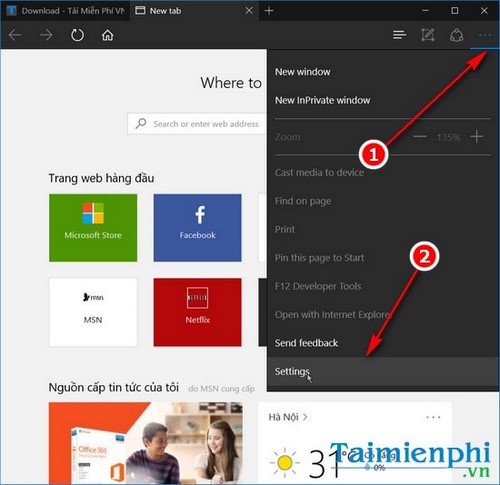The image size is (500, 485).
Task: Close the New tab tab
Action: pos(249,11)
